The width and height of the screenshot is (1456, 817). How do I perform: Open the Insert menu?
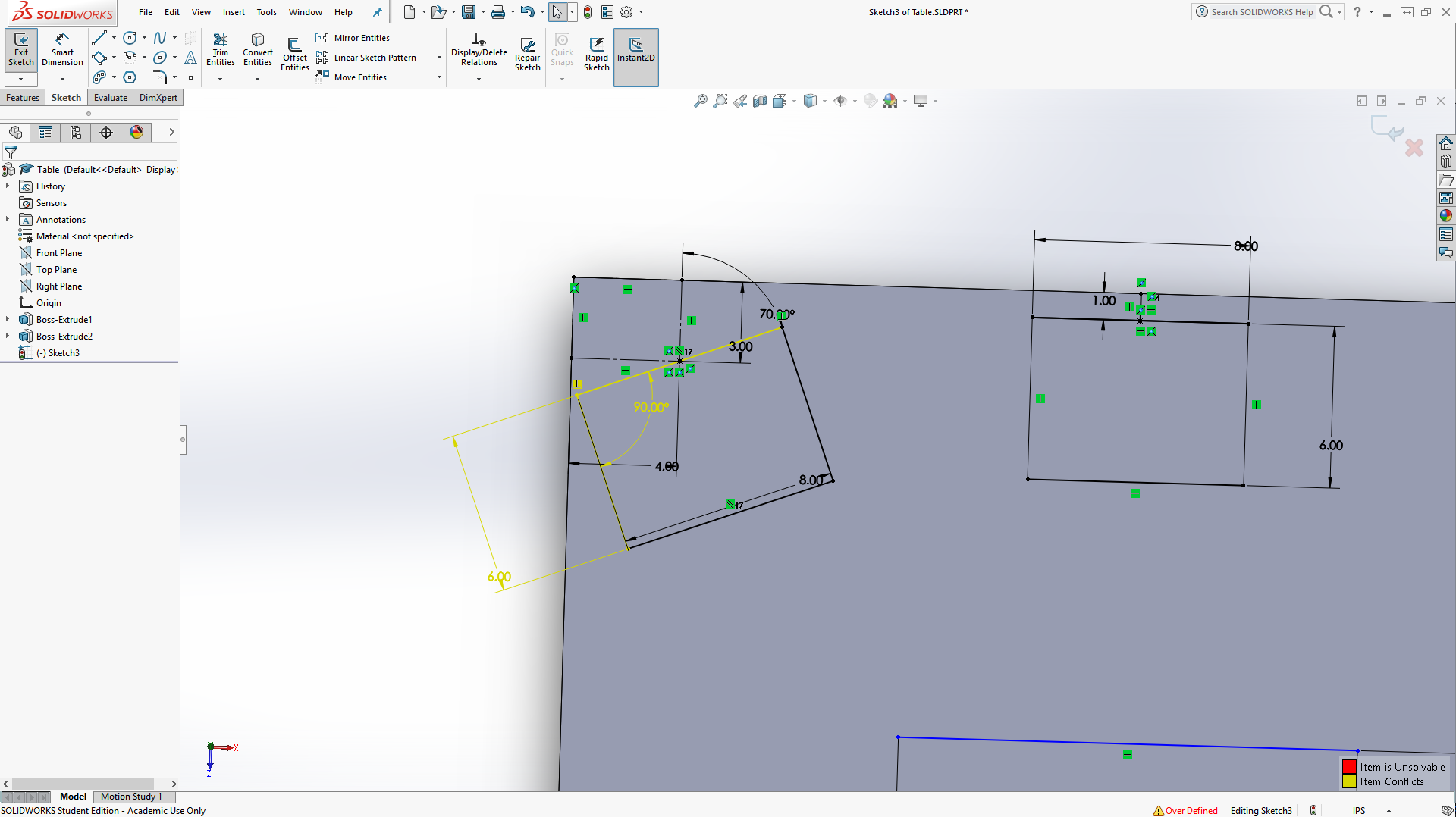(x=234, y=12)
